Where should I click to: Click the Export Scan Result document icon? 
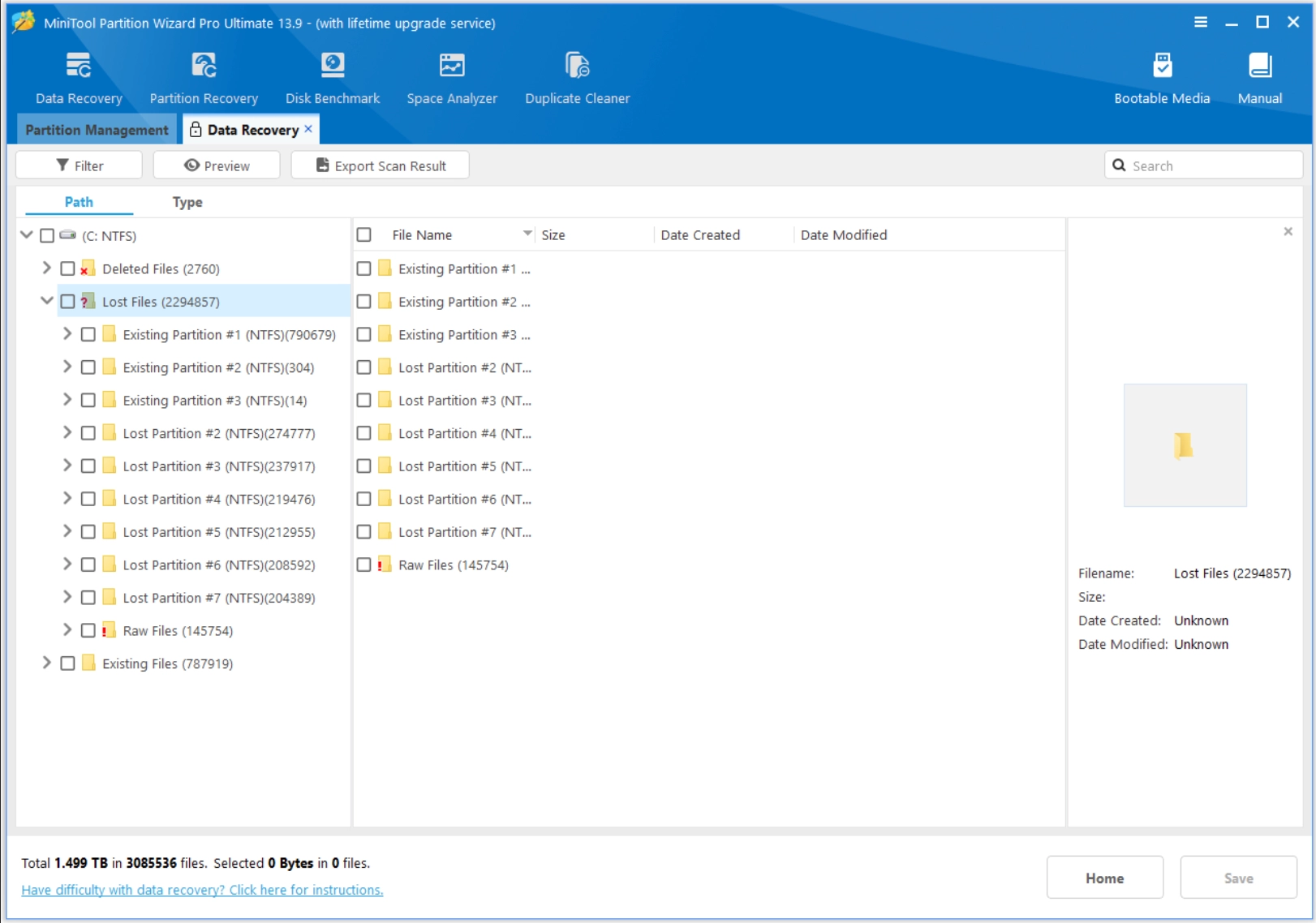pos(322,165)
